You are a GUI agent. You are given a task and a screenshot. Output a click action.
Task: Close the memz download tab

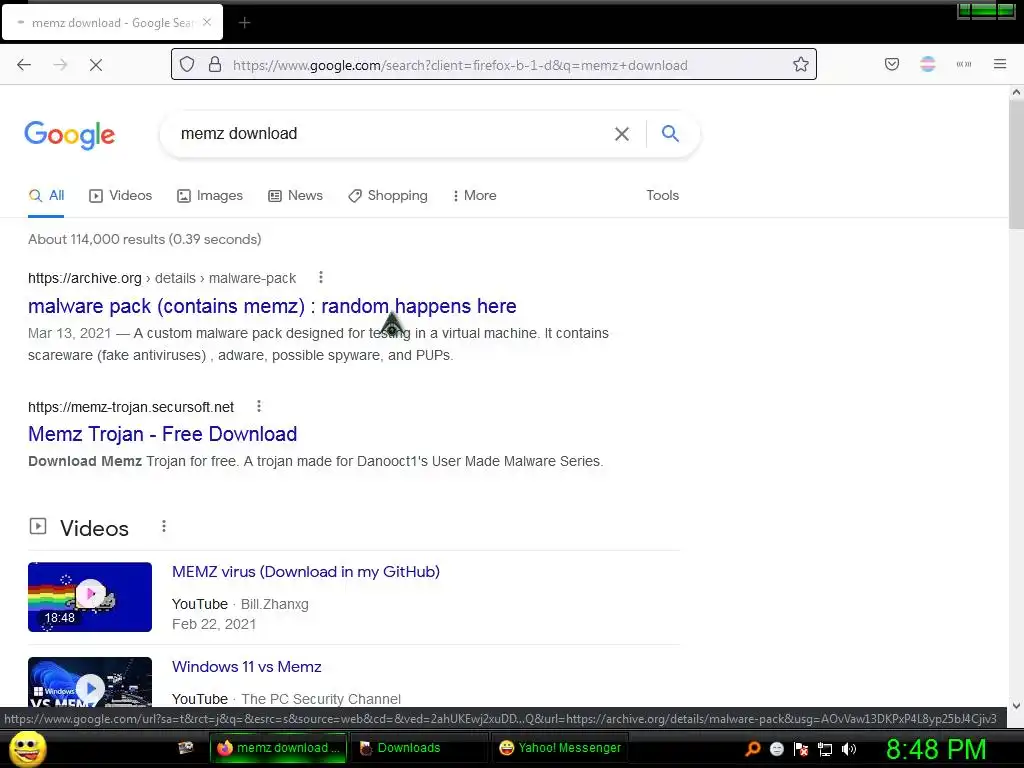coord(207,22)
